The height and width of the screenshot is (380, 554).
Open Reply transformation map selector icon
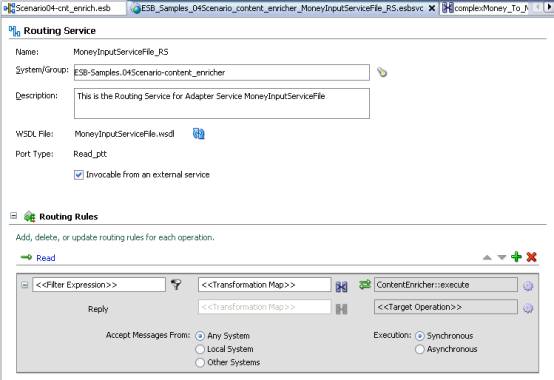click(x=341, y=309)
